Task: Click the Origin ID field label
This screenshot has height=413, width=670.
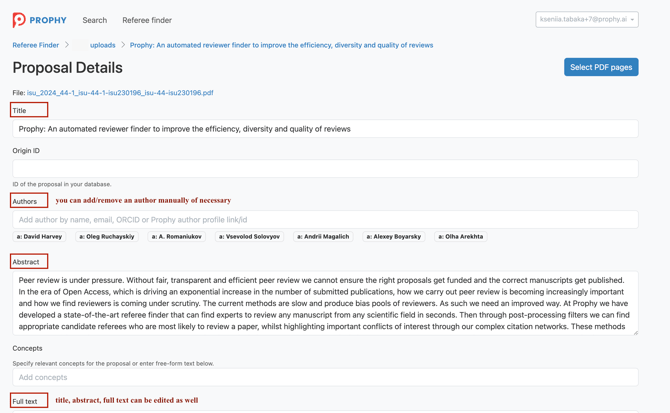Action: (26, 150)
